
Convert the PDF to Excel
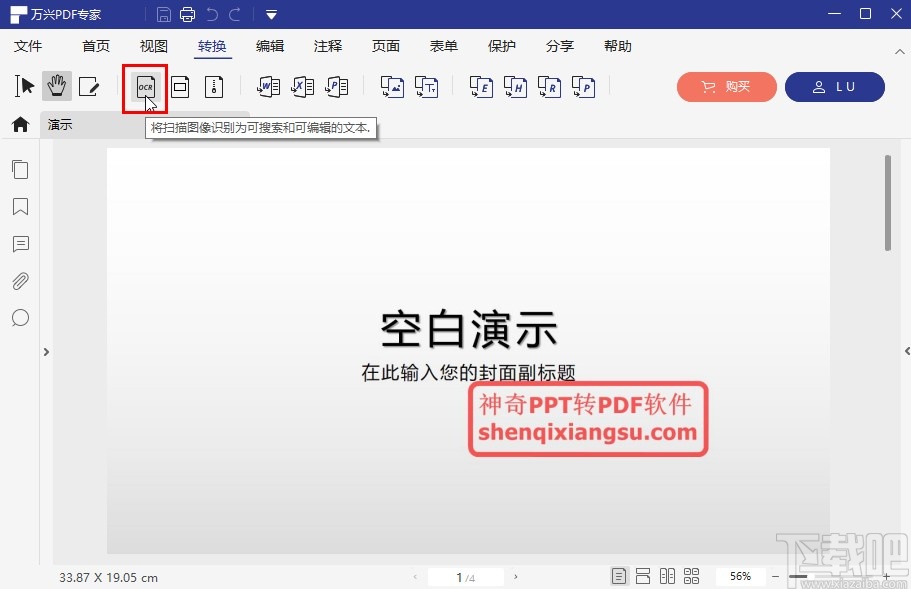[x=302, y=87]
